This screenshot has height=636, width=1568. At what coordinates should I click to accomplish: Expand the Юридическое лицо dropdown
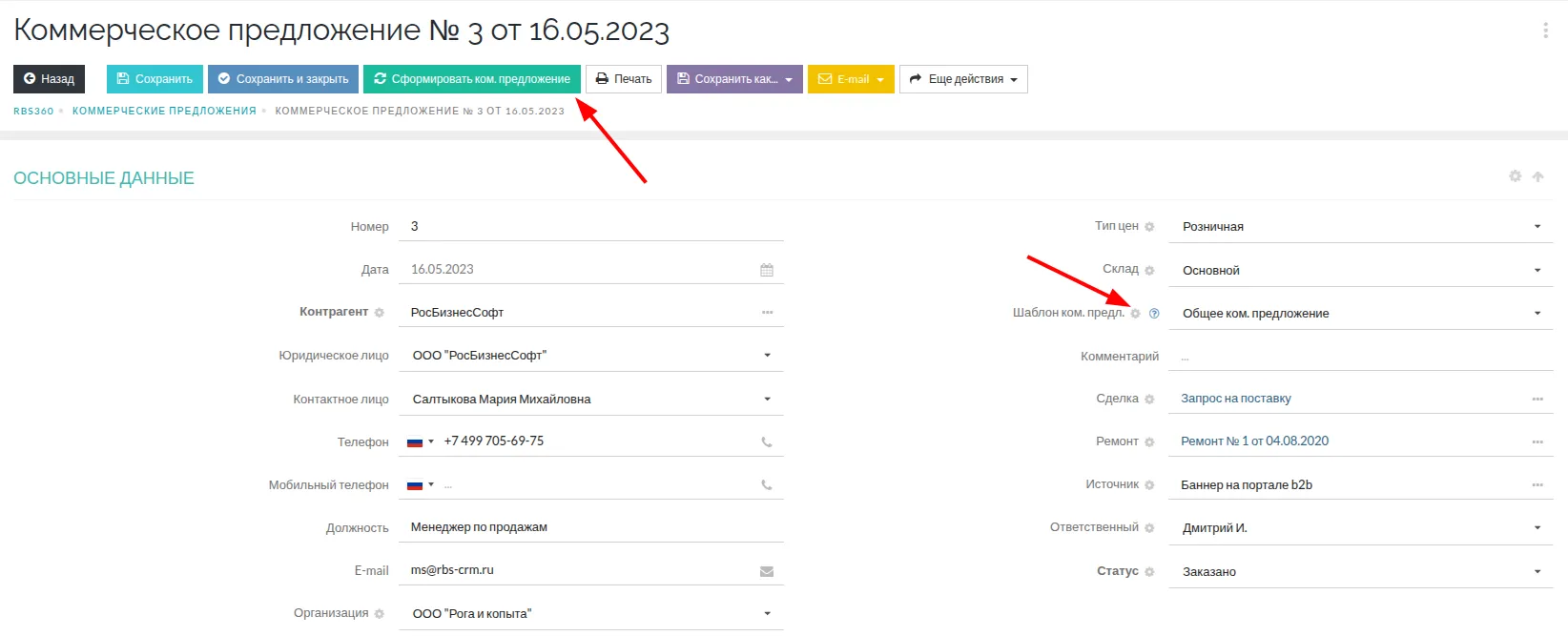[767, 356]
